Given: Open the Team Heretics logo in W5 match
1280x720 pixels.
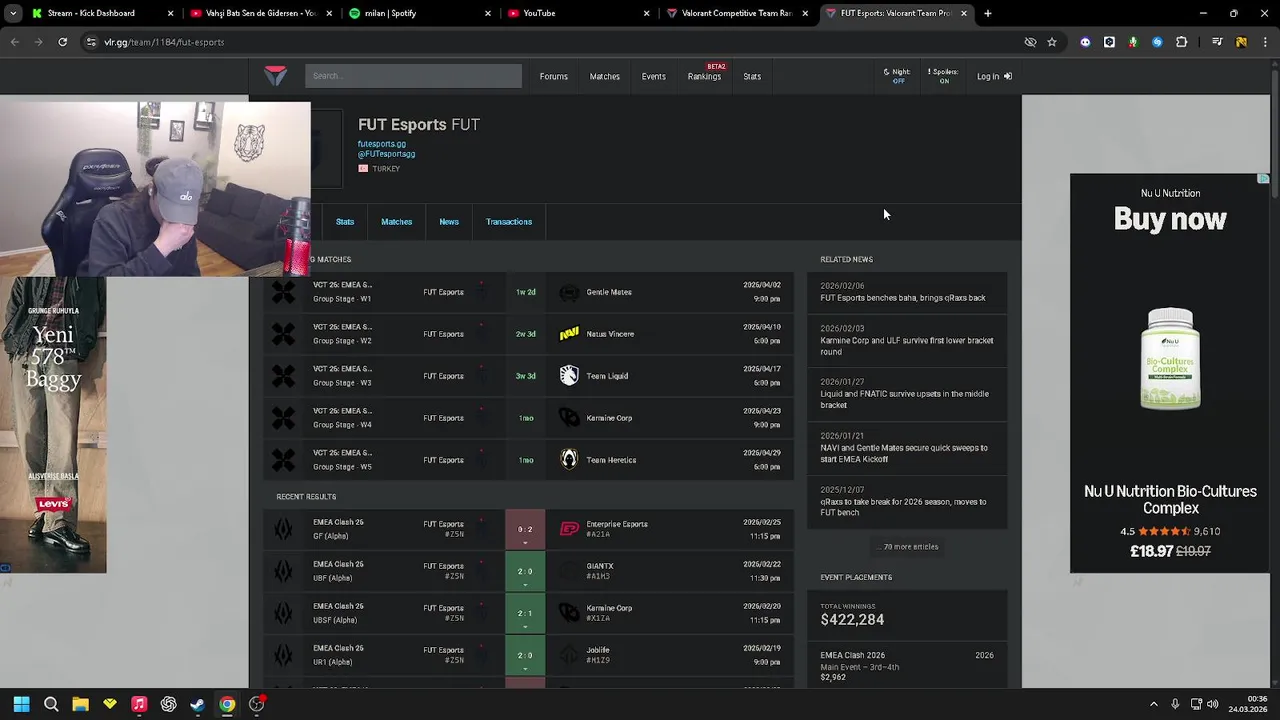Looking at the screenshot, I should coord(569,460).
